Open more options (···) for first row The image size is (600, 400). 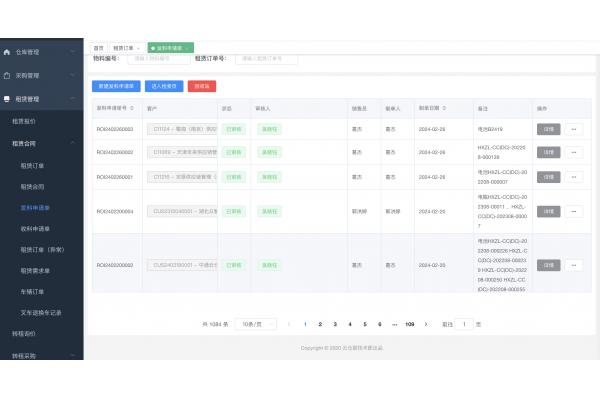point(574,129)
